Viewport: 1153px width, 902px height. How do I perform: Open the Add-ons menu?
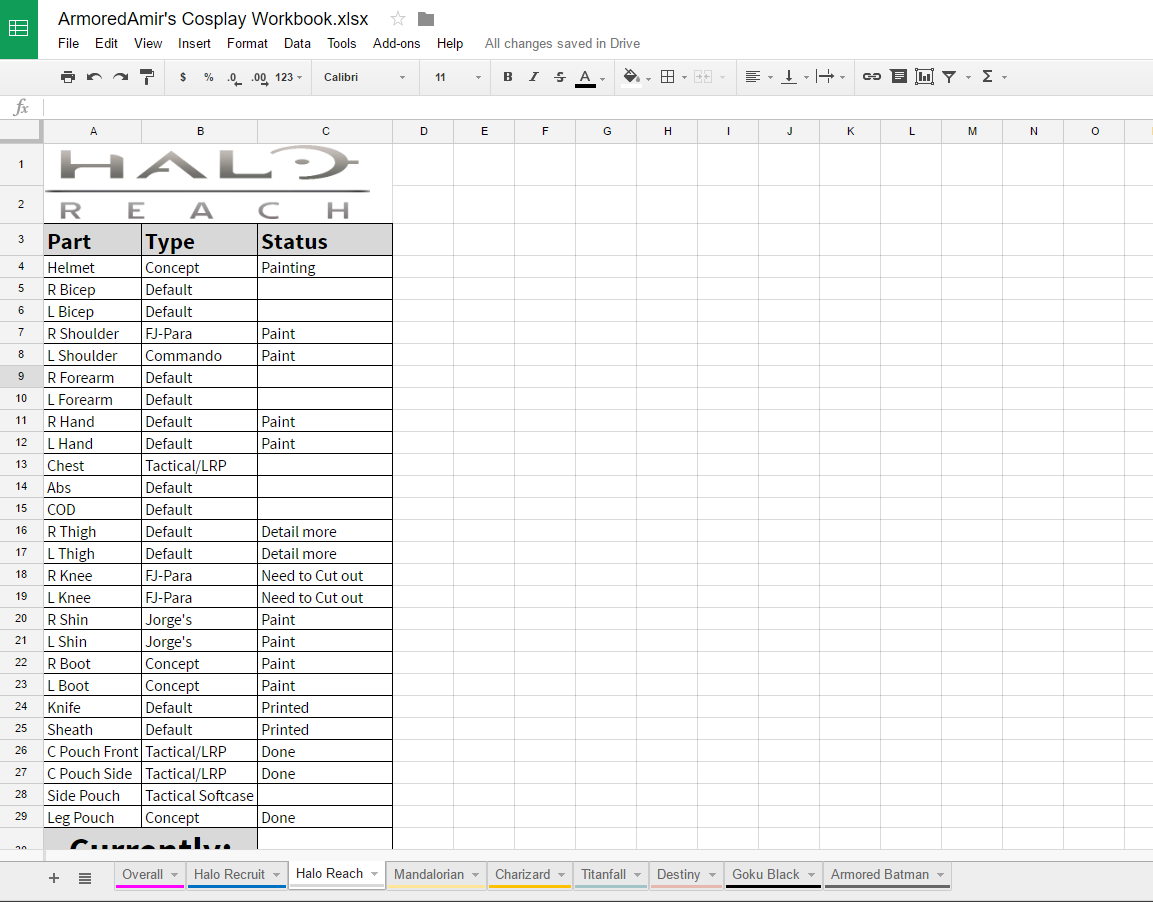coord(396,43)
